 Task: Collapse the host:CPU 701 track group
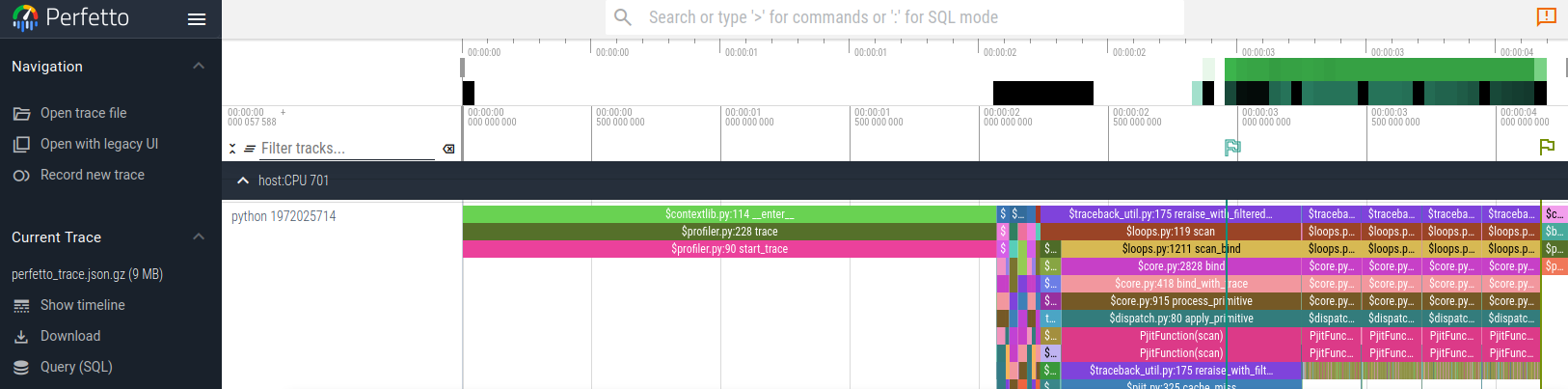(243, 181)
